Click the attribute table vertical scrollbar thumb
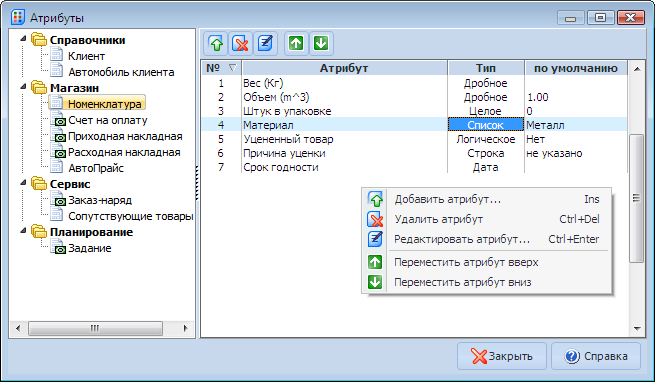Image resolution: width=655 pixels, height=382 pixels. [x=637, y=198]
